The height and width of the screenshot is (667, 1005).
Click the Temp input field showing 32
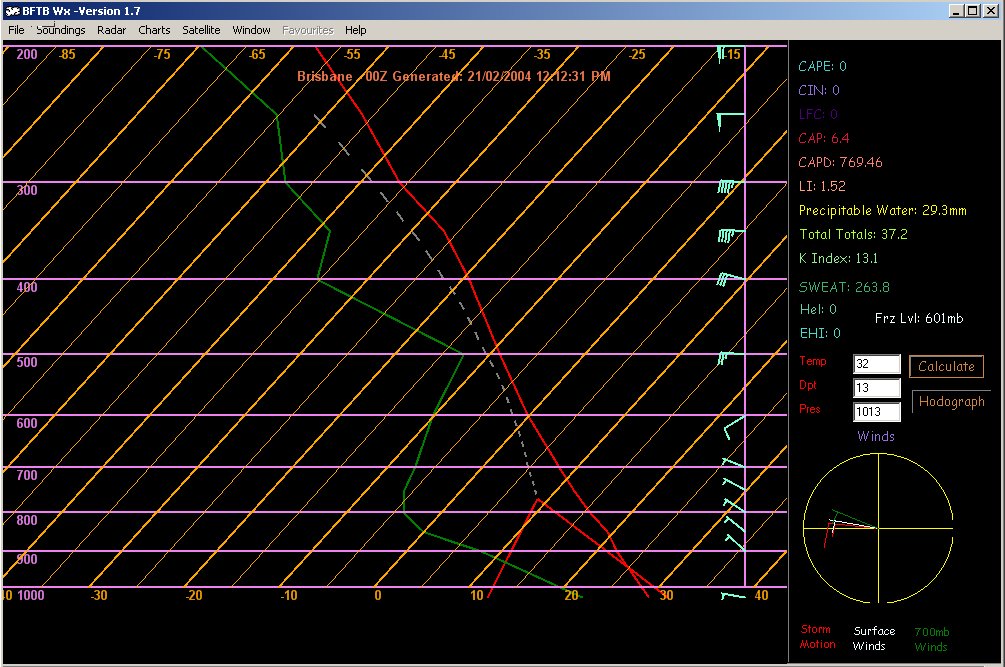tap(877, 364)
